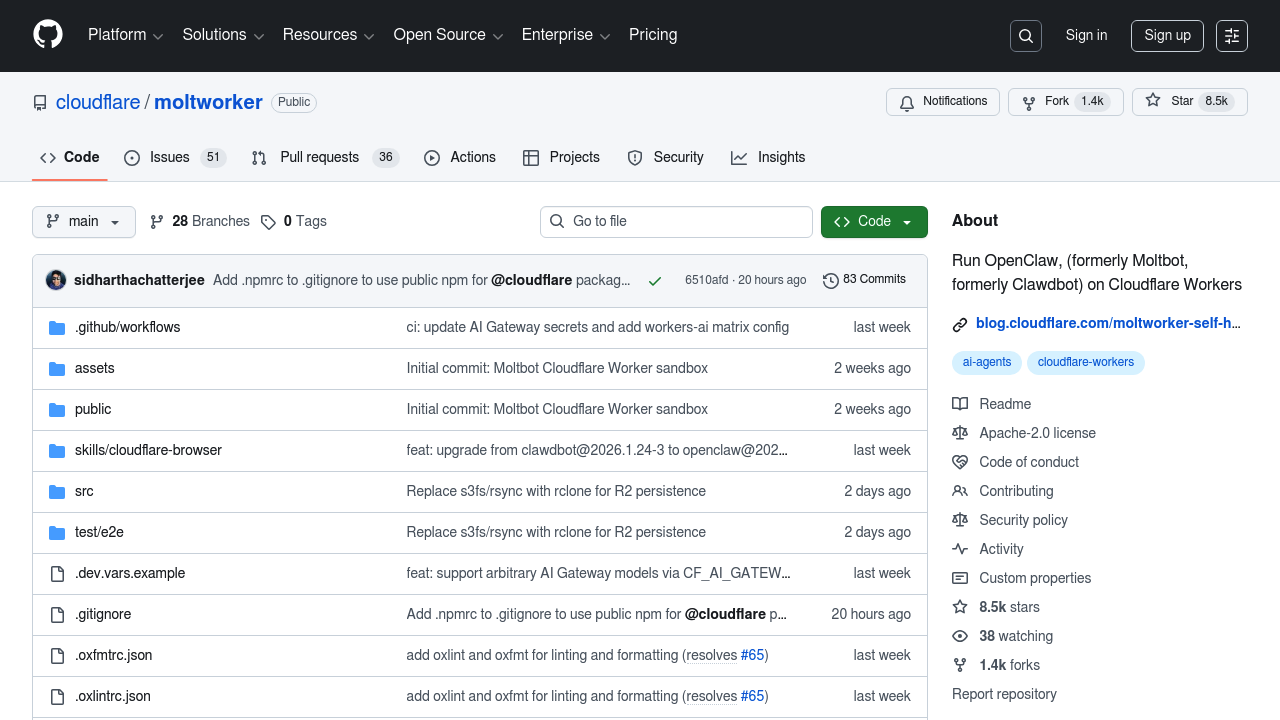The height and width of the screenshot is (720, 1280).
Task: Switch to the Issues tab
Action: click(174, 158)
